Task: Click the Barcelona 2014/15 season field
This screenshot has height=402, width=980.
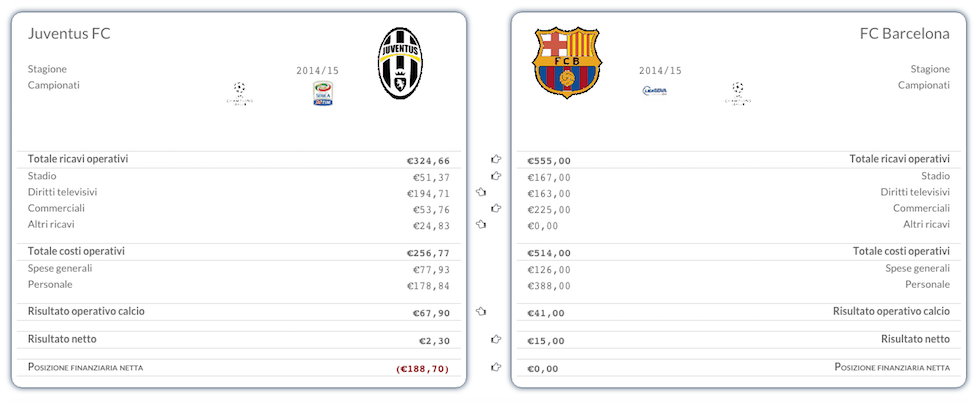Action: [x=660, y=71]
